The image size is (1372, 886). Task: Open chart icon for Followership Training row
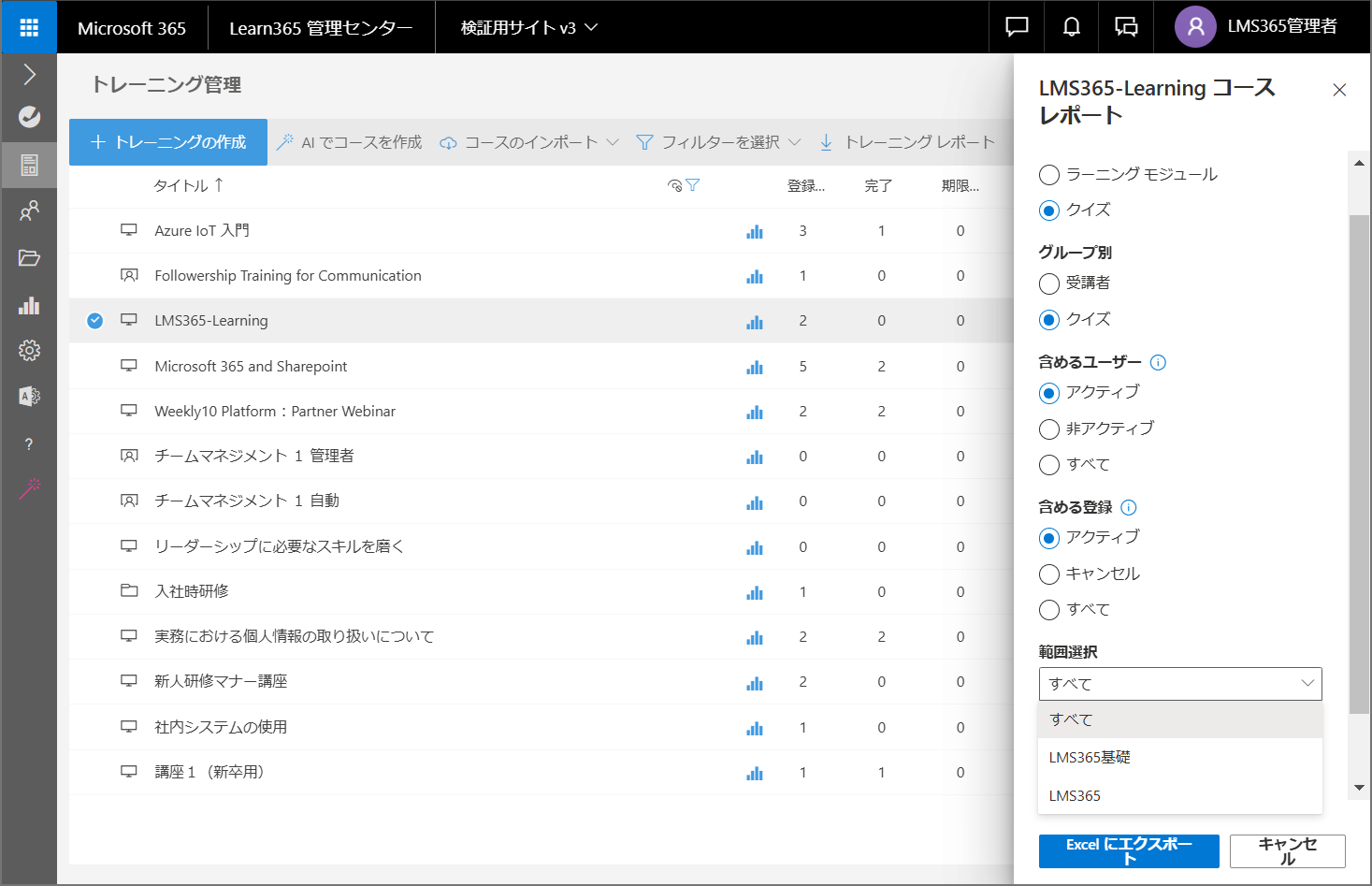tap(755, 276)
